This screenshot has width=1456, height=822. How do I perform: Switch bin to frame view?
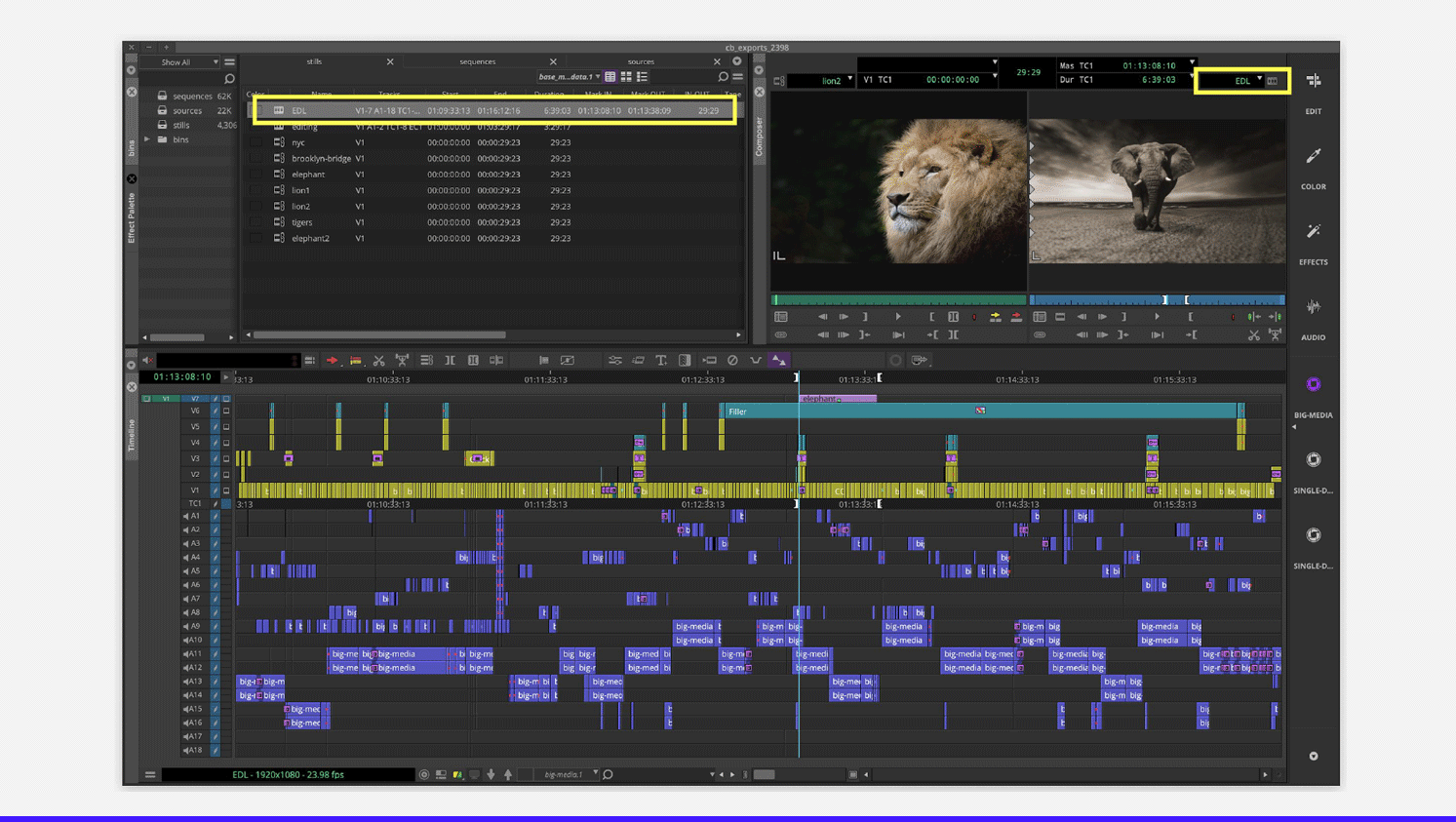(626, 77)
